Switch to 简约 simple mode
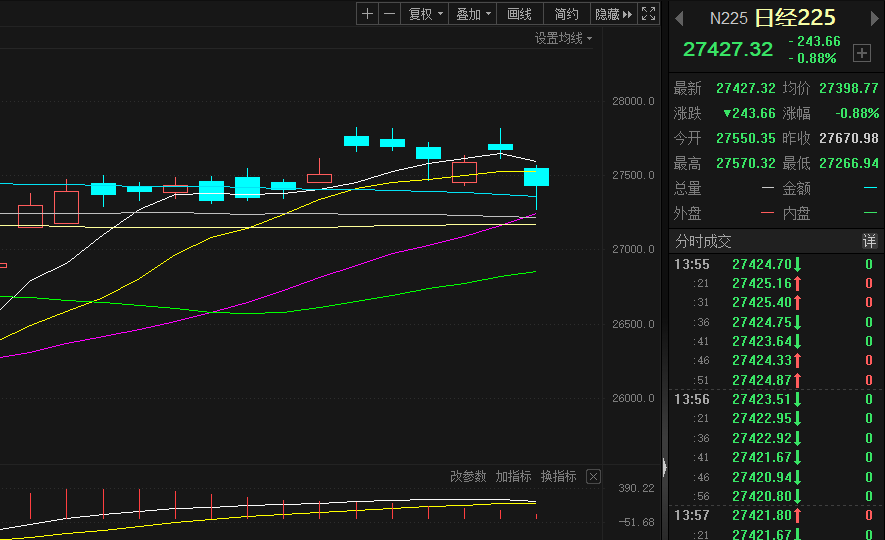The image size is (885, 540). tap(566, 14)
